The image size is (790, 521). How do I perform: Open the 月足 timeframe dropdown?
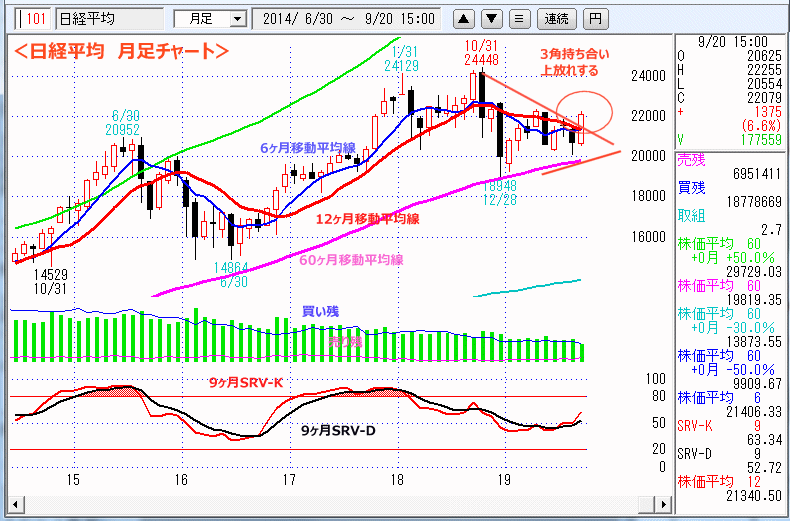pos(210,18)
